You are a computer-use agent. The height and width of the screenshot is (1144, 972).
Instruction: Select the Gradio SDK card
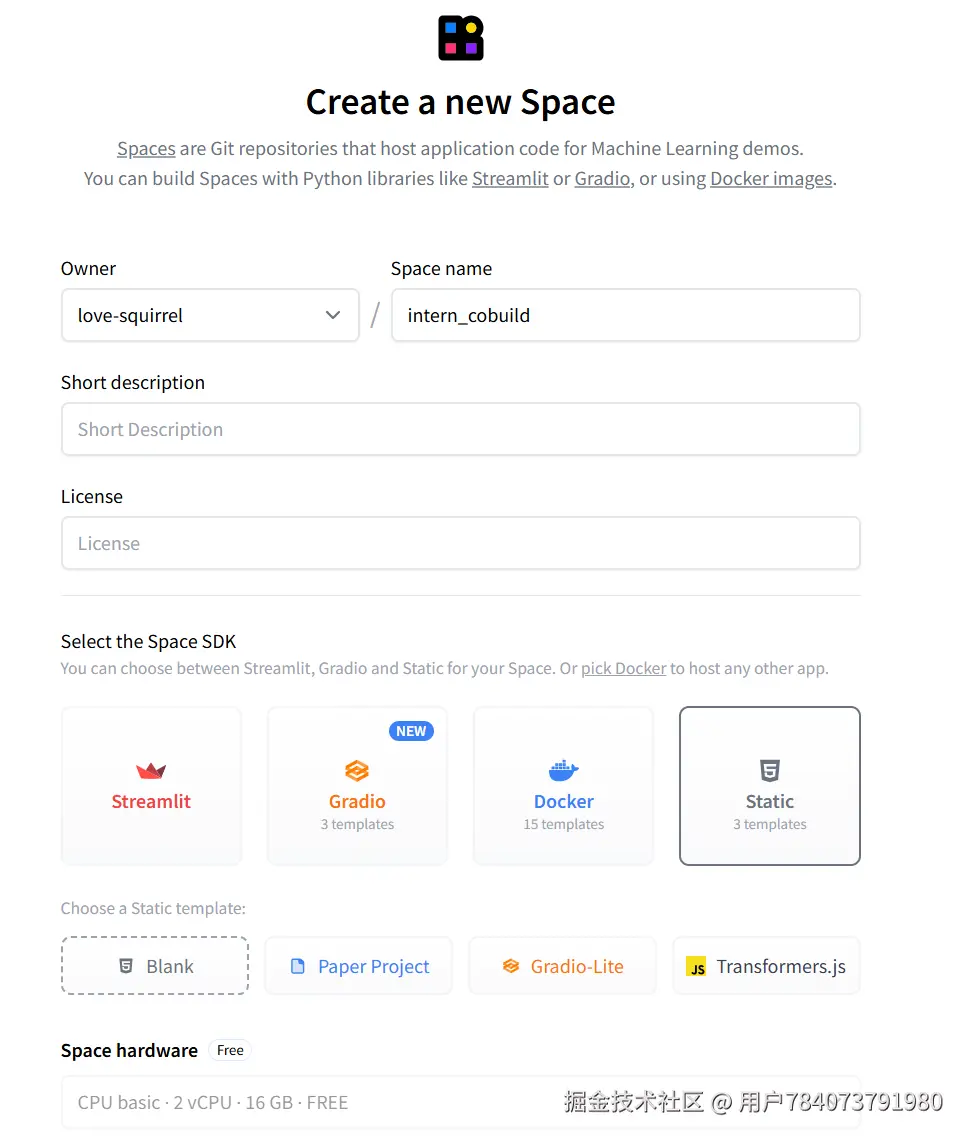(357, 786)
